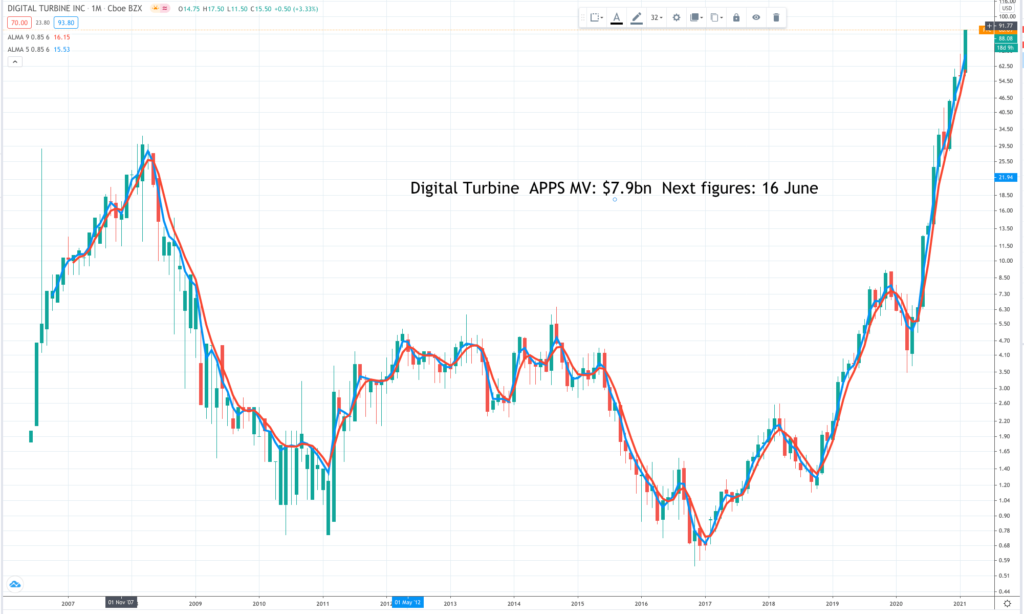The height and width of the screenshot is (614, 1024).
Task: Delete the drawing with the trash icon
Action: (x=776, y=18)
